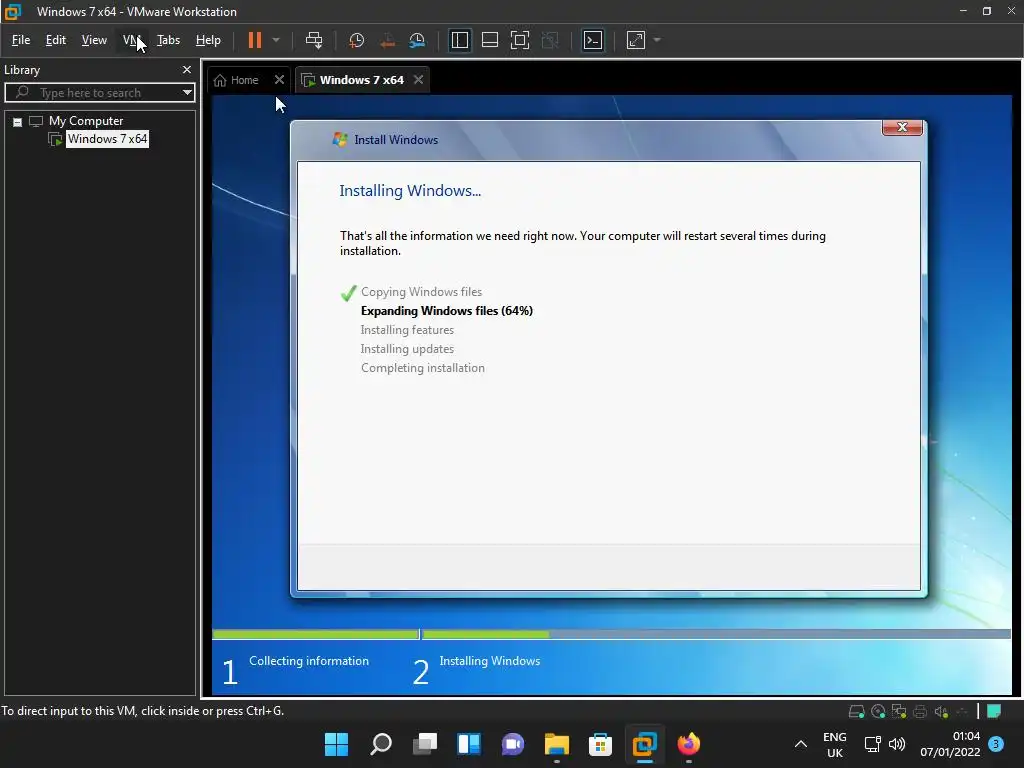
Task: Show hidden system tray icons
Action: tap(801, 744)
